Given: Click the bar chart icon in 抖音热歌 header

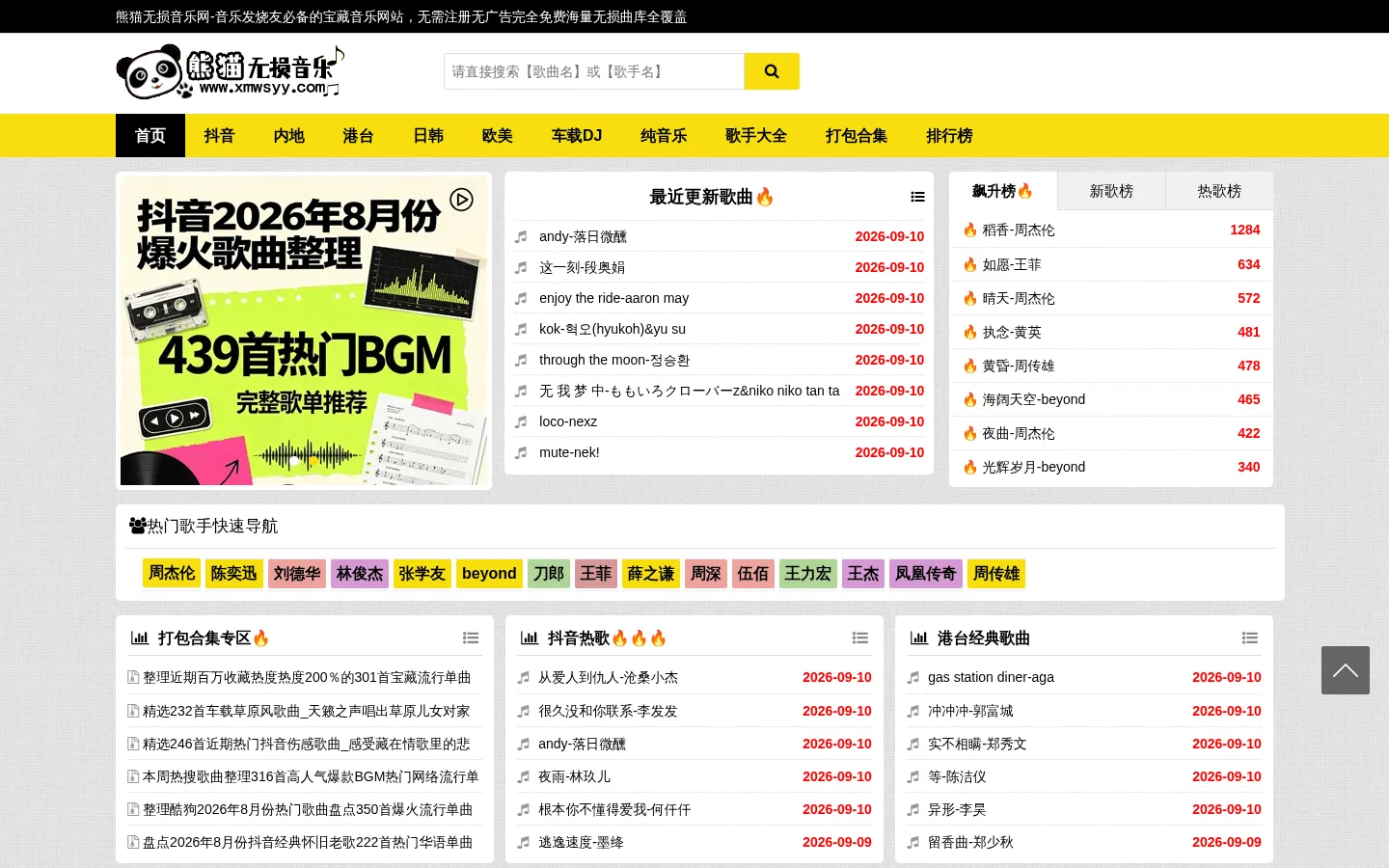Looking at the screenshot, I should (530, 637).
